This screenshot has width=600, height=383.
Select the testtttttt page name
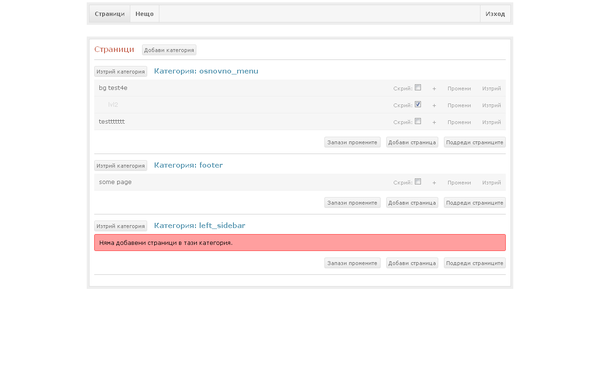tap(112, 122)
